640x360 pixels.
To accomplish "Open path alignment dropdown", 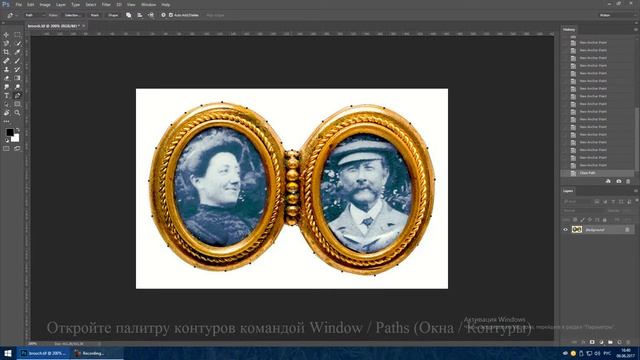I will click(x=140, y=15).
